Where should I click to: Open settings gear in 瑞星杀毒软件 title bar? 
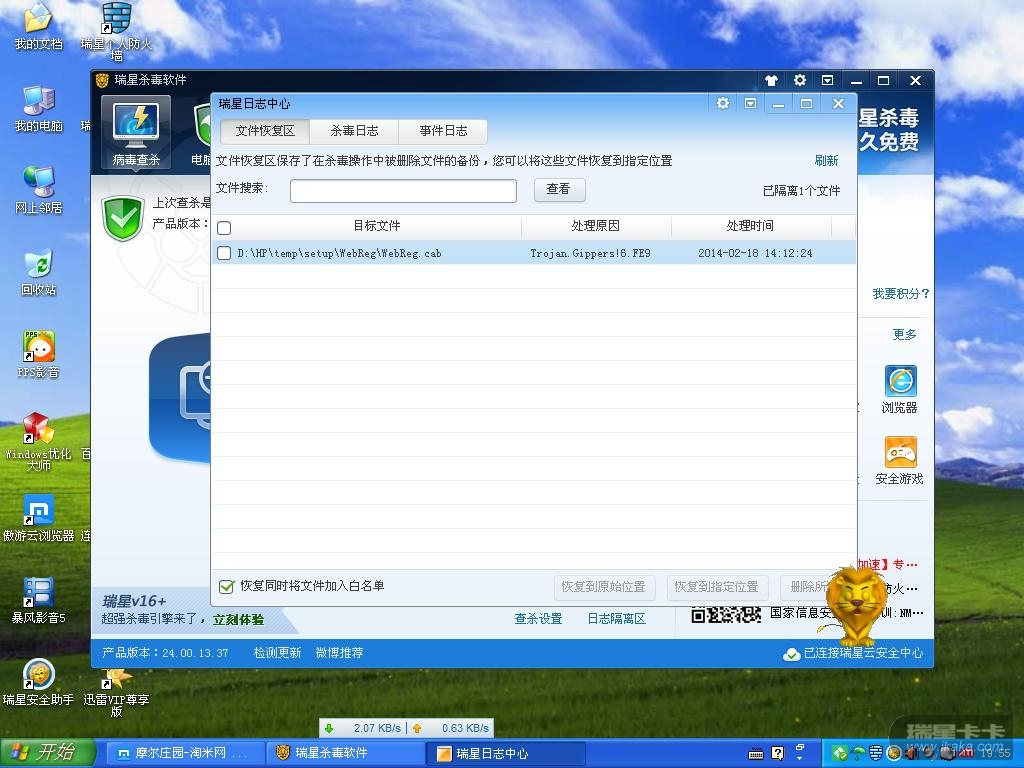click(x=799, y=80)
